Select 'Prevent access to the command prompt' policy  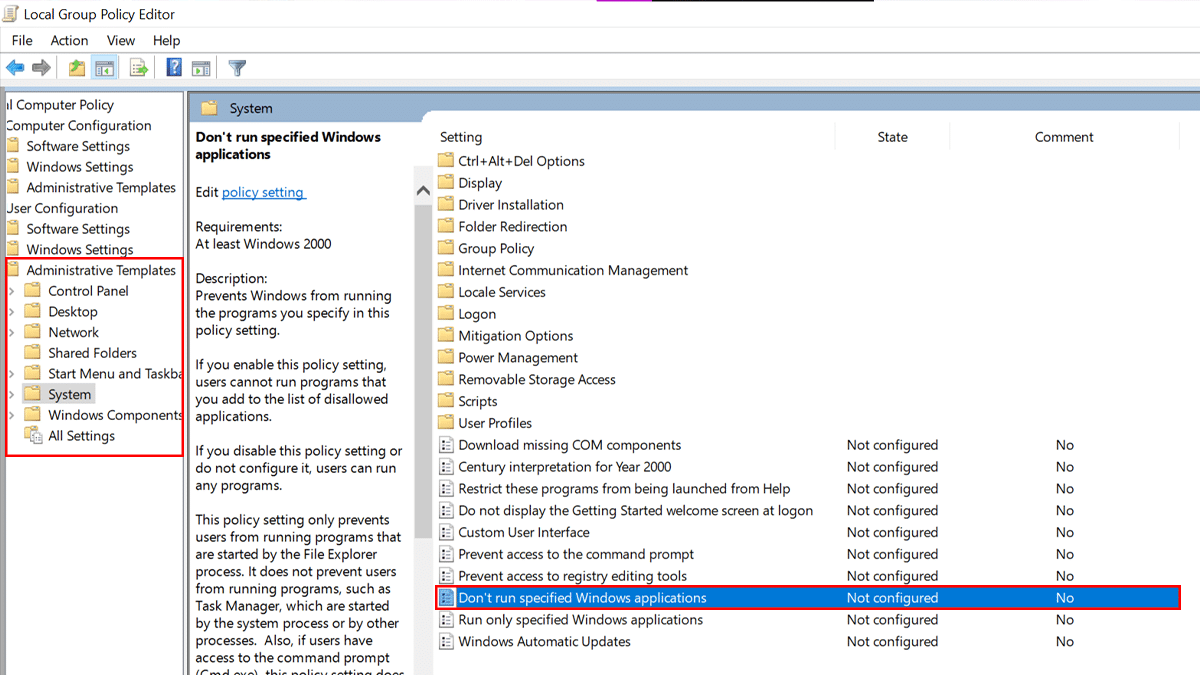coord(575,554)
